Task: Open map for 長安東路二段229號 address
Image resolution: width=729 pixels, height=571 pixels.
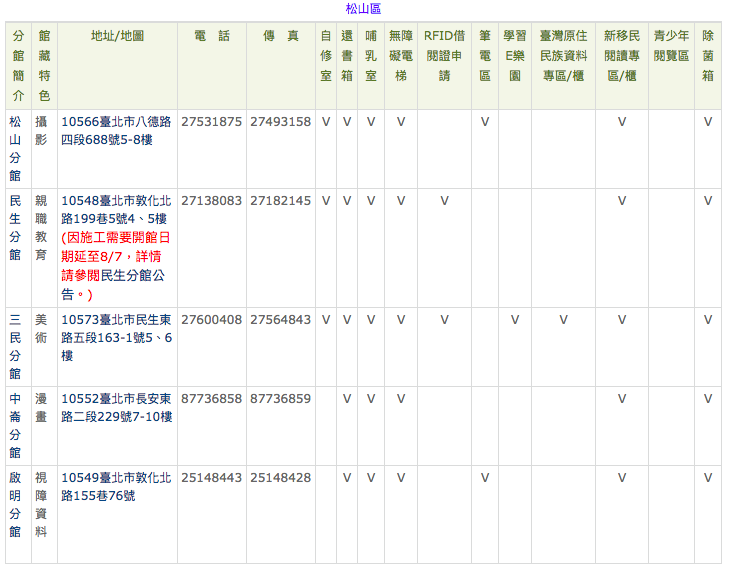Action: (117, 408)
